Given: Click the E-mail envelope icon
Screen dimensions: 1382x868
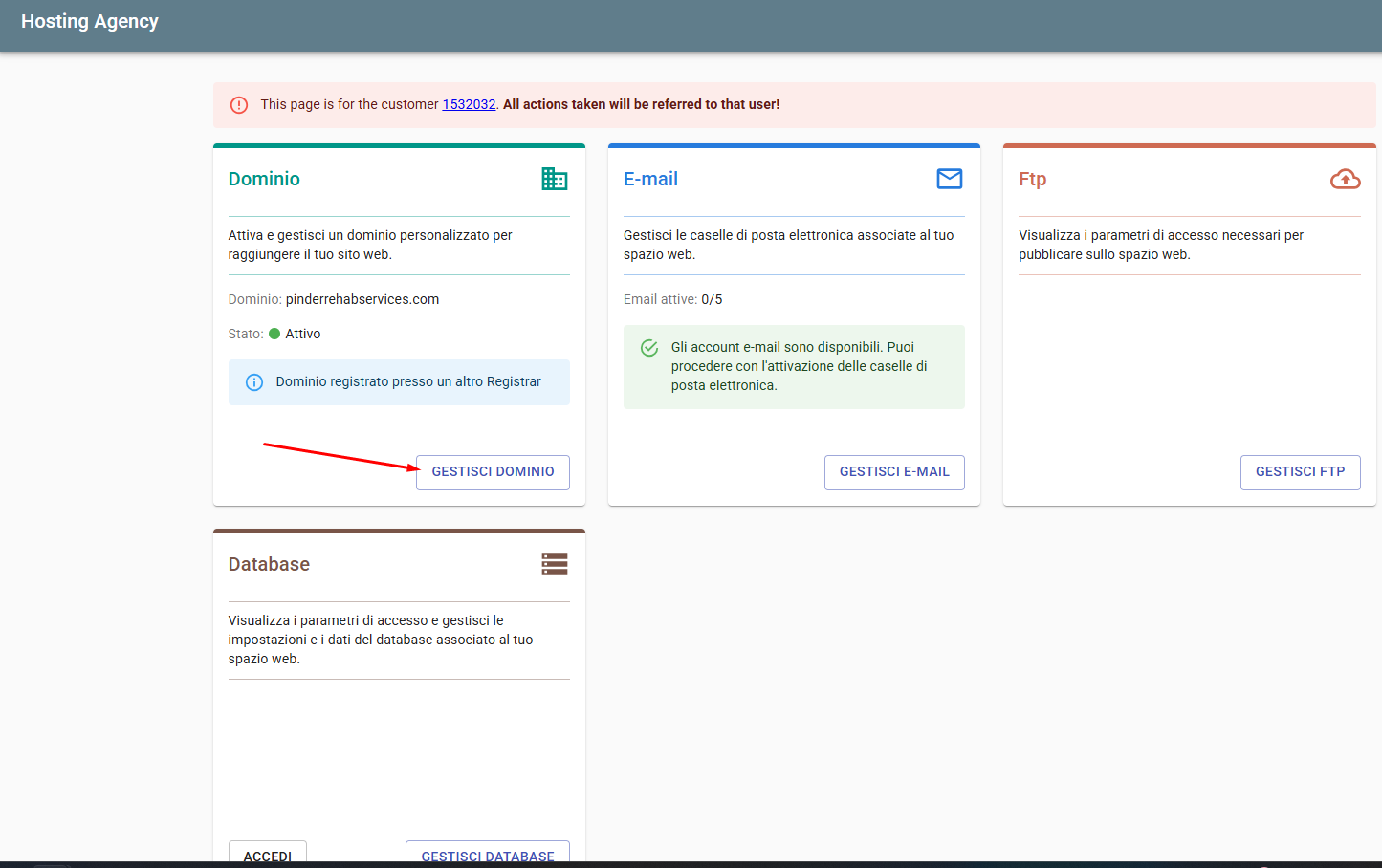Looking at the screenshot, I should click(x=949, y=179).
